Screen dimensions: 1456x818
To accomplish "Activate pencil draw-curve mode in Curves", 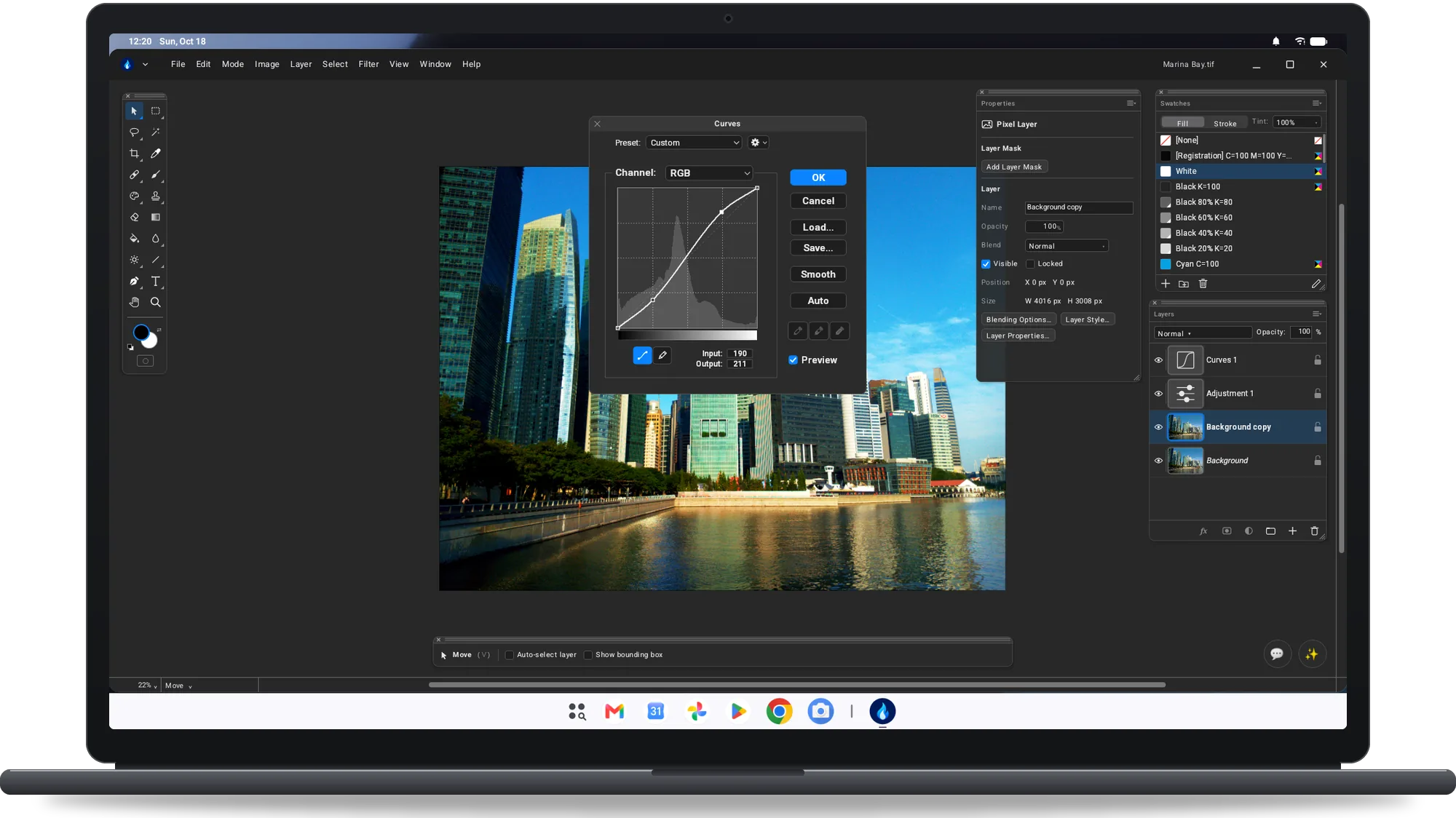I will coord(662,355).
